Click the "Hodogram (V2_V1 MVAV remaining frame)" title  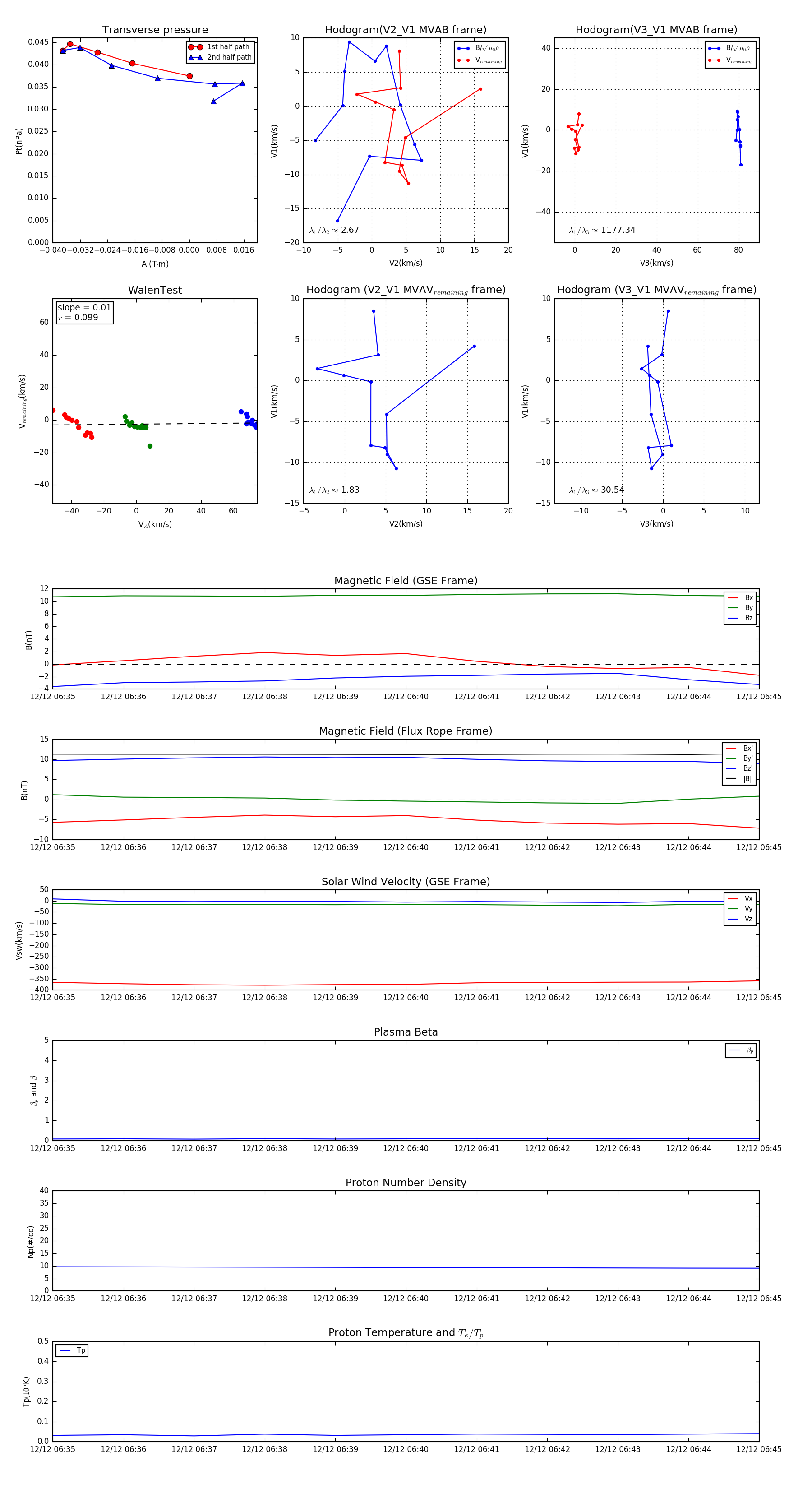coord(406,290)
